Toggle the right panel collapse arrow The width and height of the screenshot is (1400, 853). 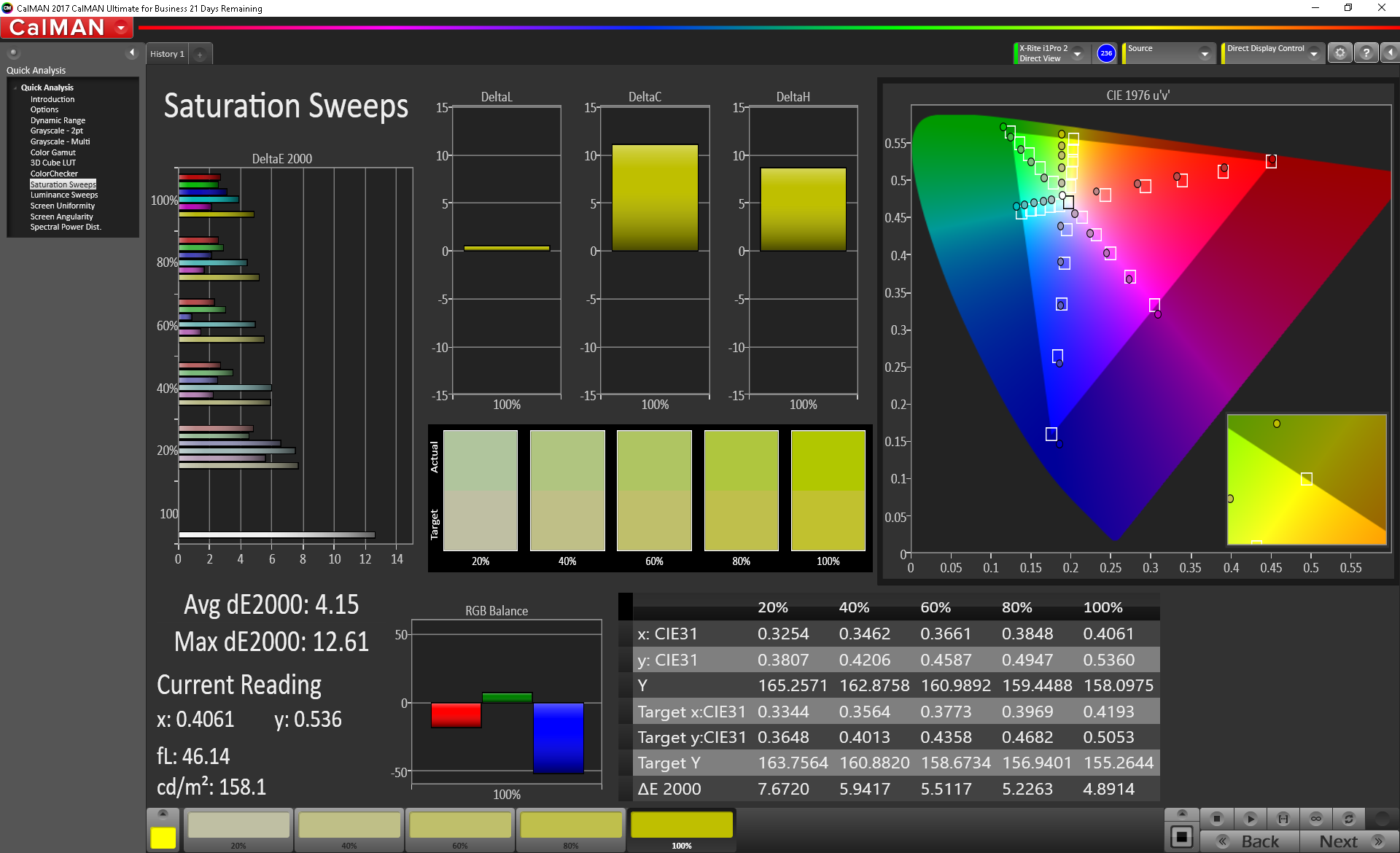pyautogui.click(x=1390, y=53)
